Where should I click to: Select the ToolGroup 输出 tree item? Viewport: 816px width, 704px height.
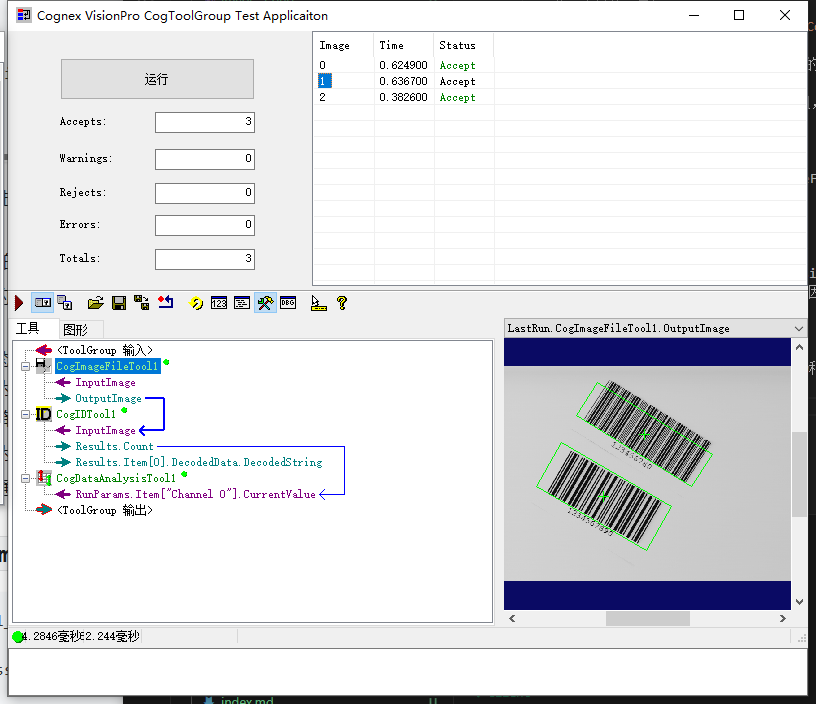pos(105,510)
